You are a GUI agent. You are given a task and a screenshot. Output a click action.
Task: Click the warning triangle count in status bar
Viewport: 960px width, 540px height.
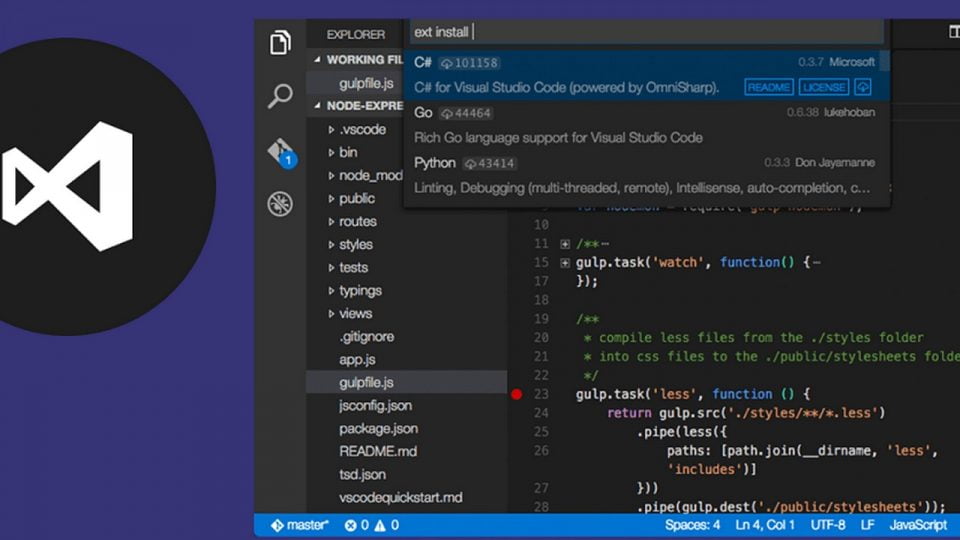coord(386,525)
